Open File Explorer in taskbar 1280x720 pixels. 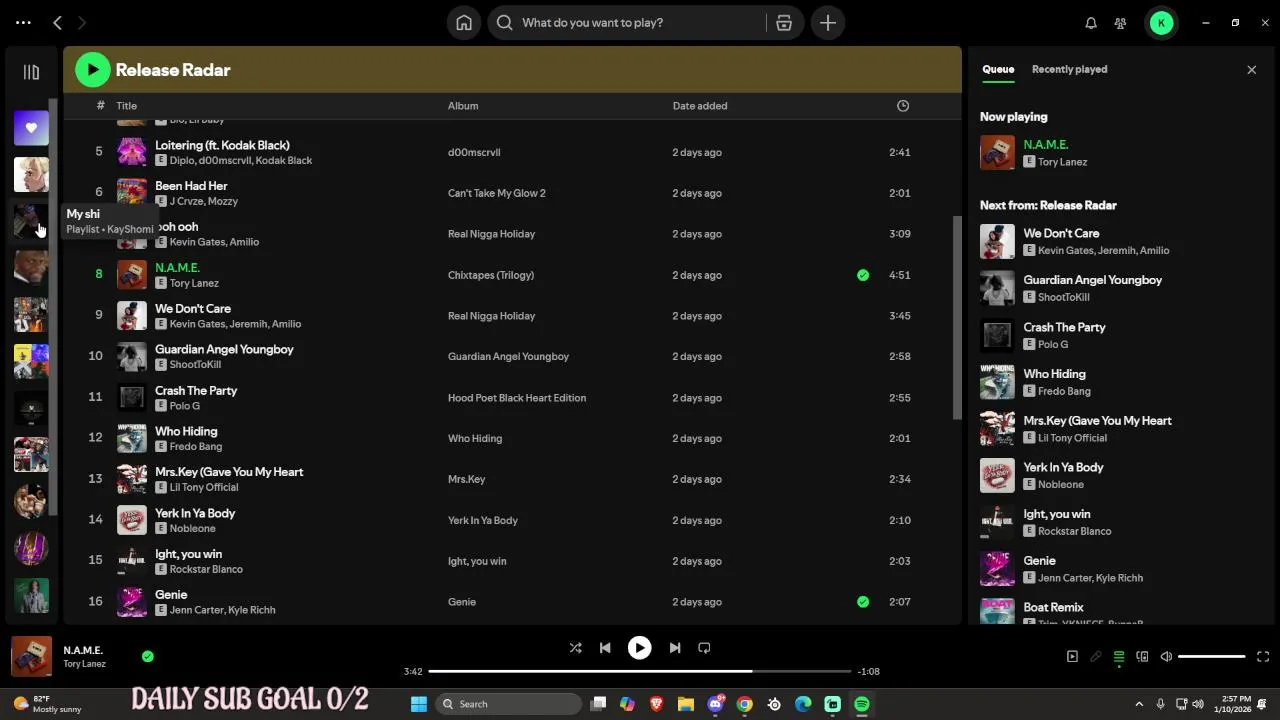pos(686,704)
